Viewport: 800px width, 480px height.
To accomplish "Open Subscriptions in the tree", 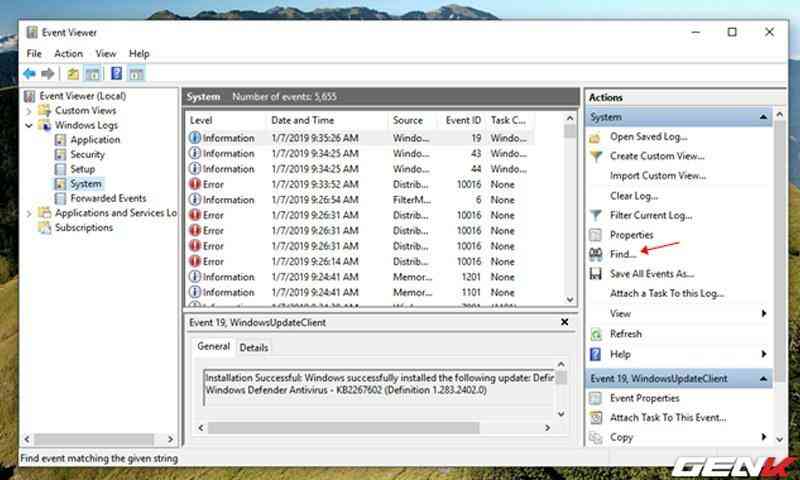I will click(x=84, y=228).
